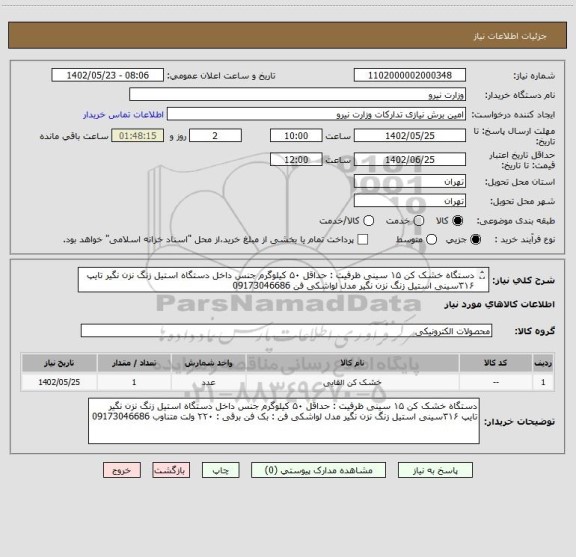Click the countdown timer 01:48:15
The width and height of the screenshot is (576, 557).
pyautogui.click(x=138, y=136)
